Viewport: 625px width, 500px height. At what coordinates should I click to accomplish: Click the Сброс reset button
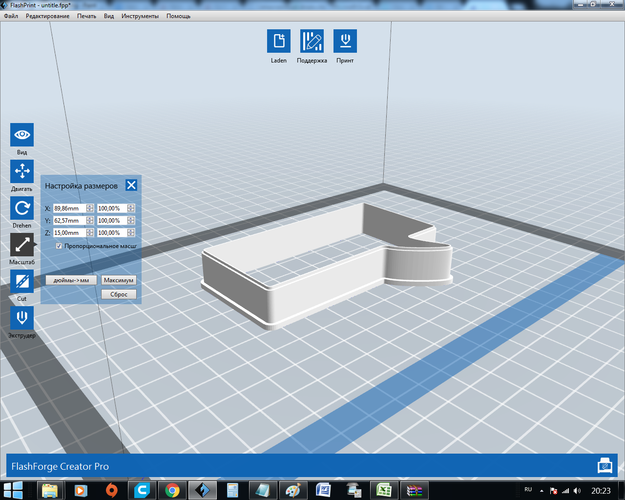click(x=118, y=294)
